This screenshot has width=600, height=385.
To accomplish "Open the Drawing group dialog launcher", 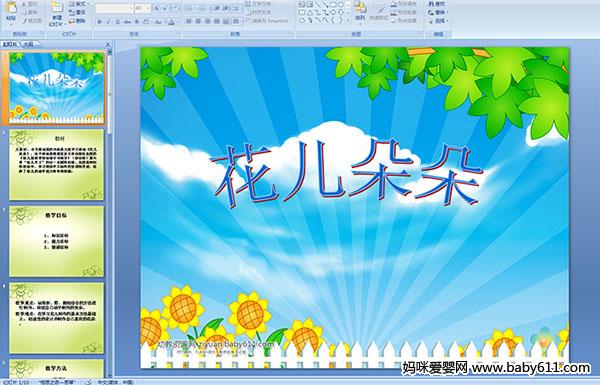I will click(x=421, y=33).
